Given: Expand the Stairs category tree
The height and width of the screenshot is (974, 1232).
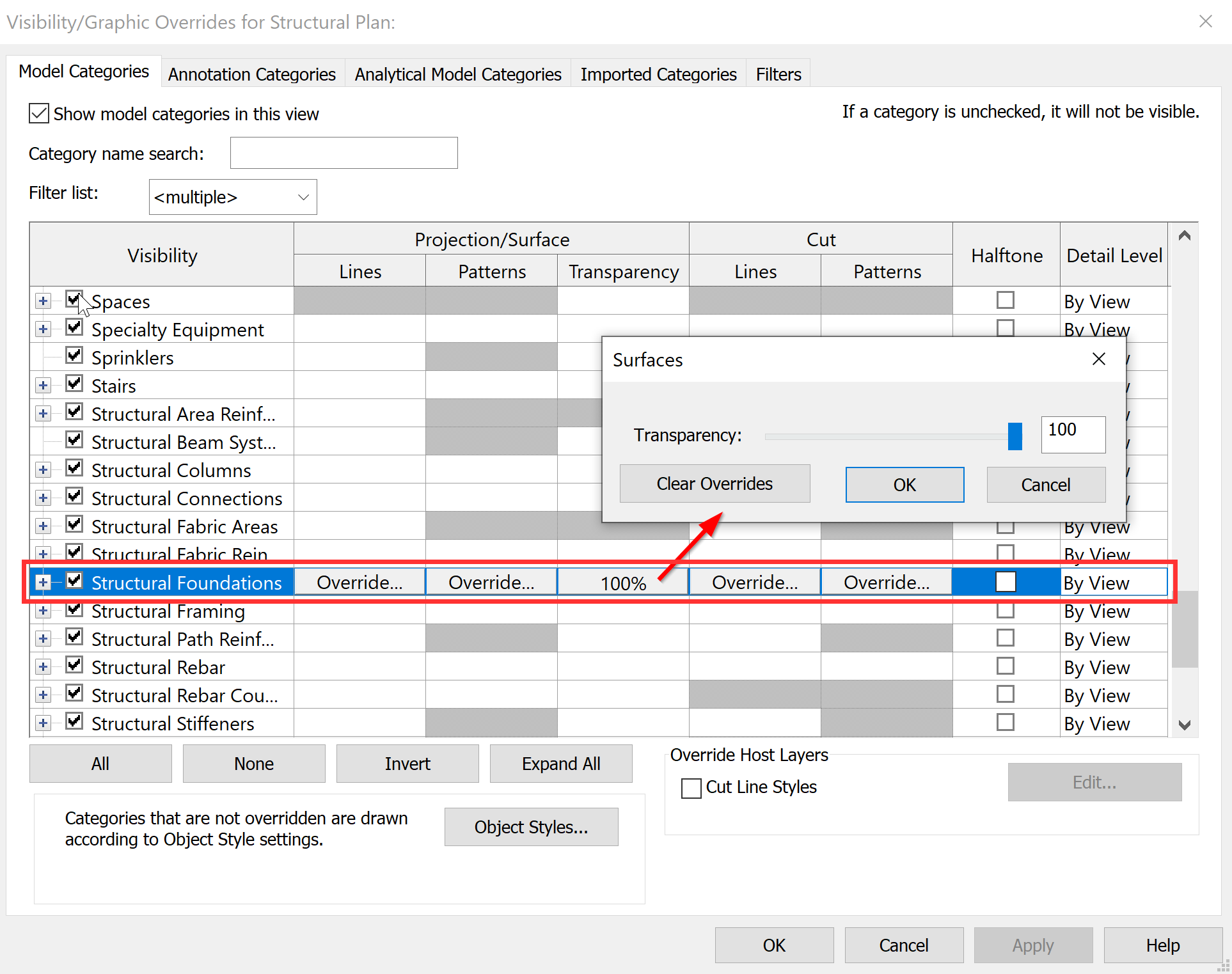Looking at the screenshot, I should coord(43,384).
